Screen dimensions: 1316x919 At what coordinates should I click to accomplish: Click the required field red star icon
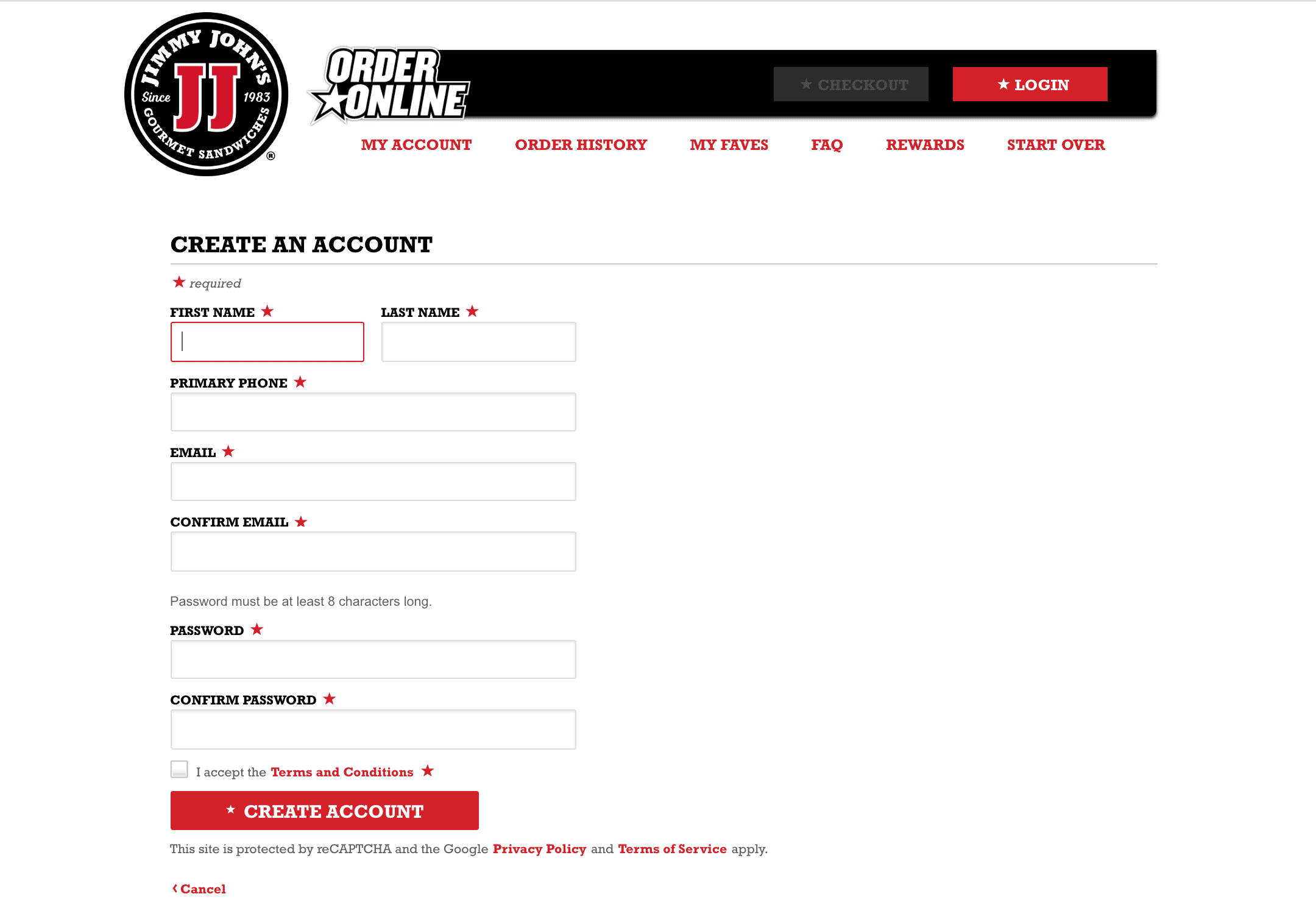[x=178, y=283]
